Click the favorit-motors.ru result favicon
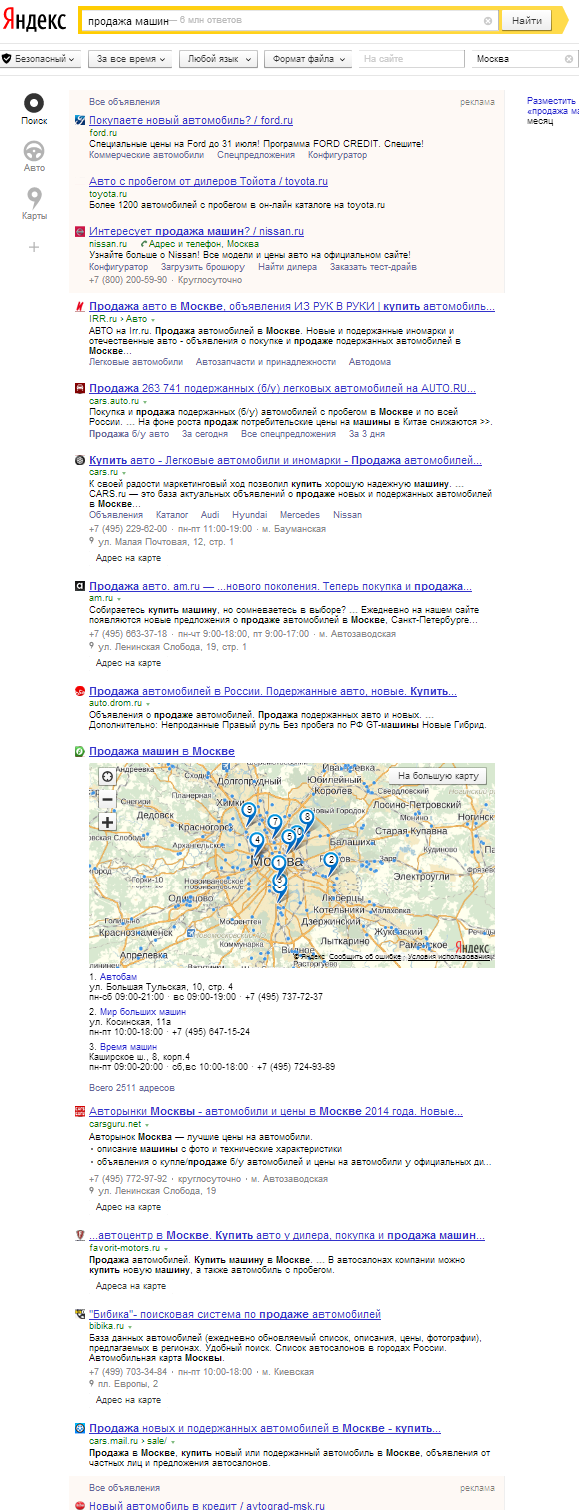579x1510 pixels. pyautogui.click(x=80, y=1236)
